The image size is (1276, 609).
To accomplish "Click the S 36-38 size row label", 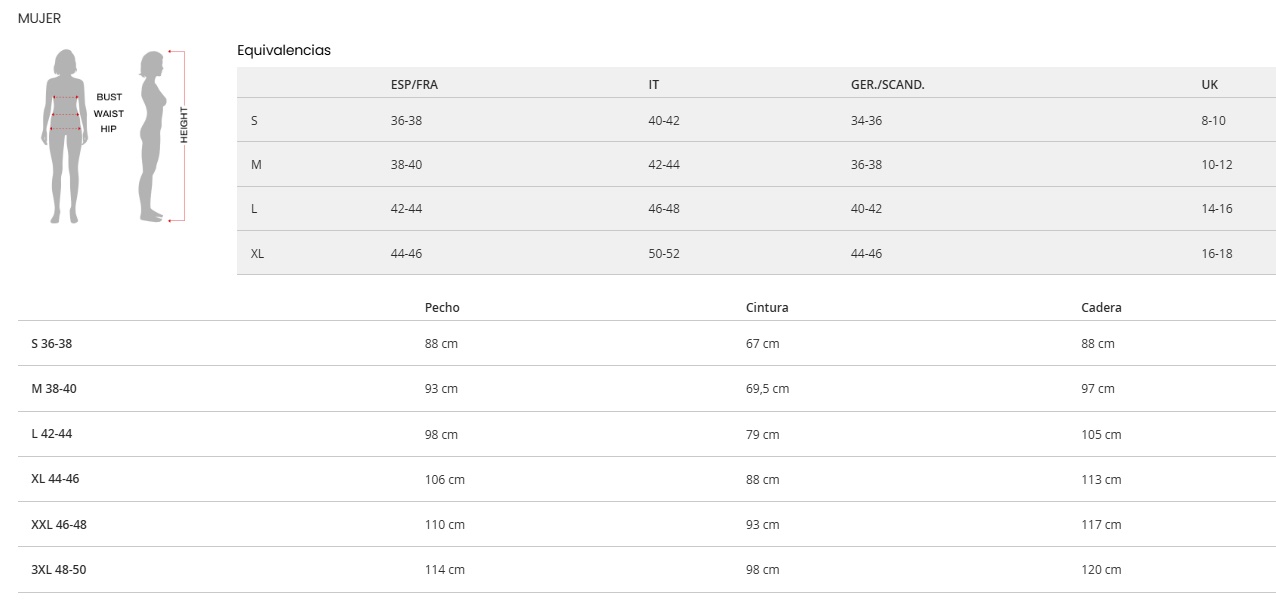I will tap(52, 343).
